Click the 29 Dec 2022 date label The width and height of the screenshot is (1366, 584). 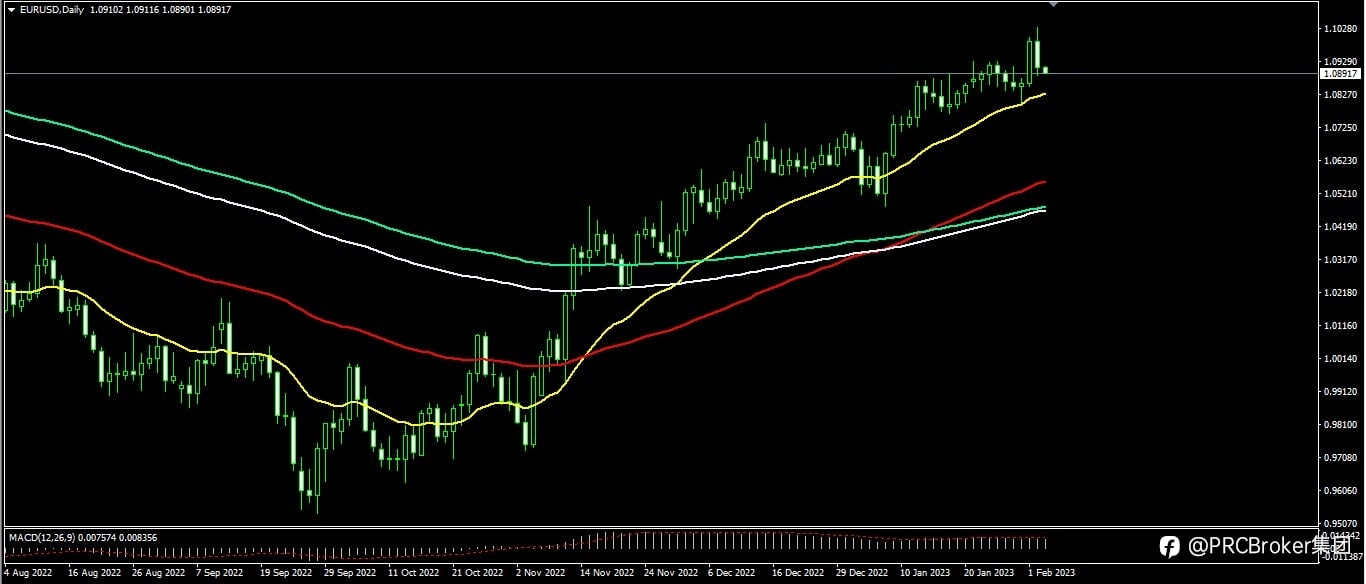coord(862,573)
